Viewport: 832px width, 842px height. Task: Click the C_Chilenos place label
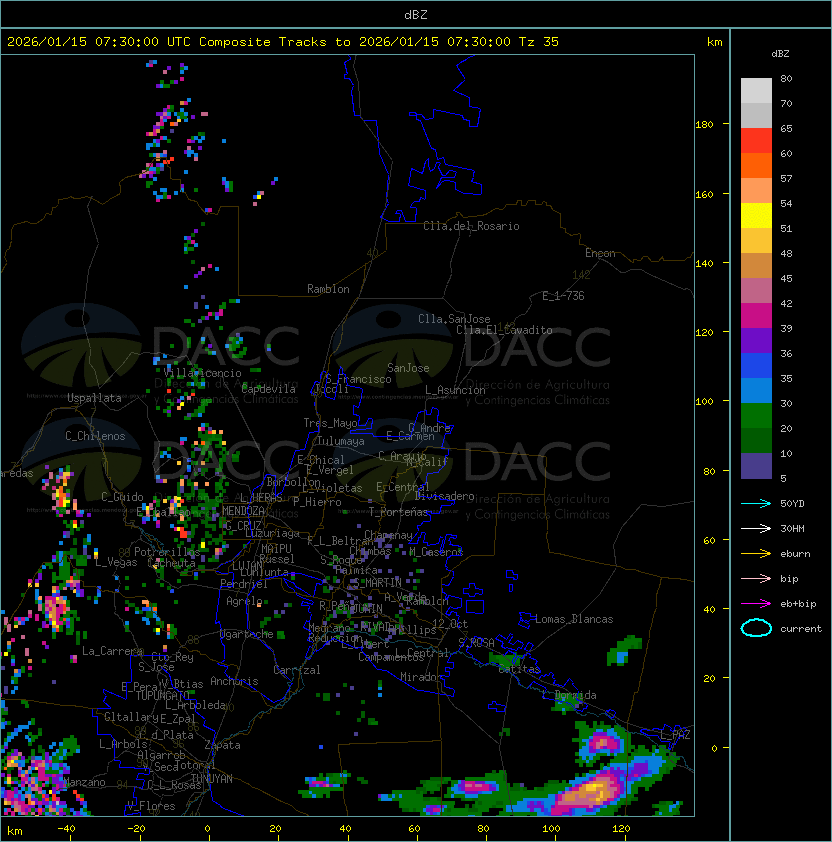pyautogui.click(x=95, y=436)
